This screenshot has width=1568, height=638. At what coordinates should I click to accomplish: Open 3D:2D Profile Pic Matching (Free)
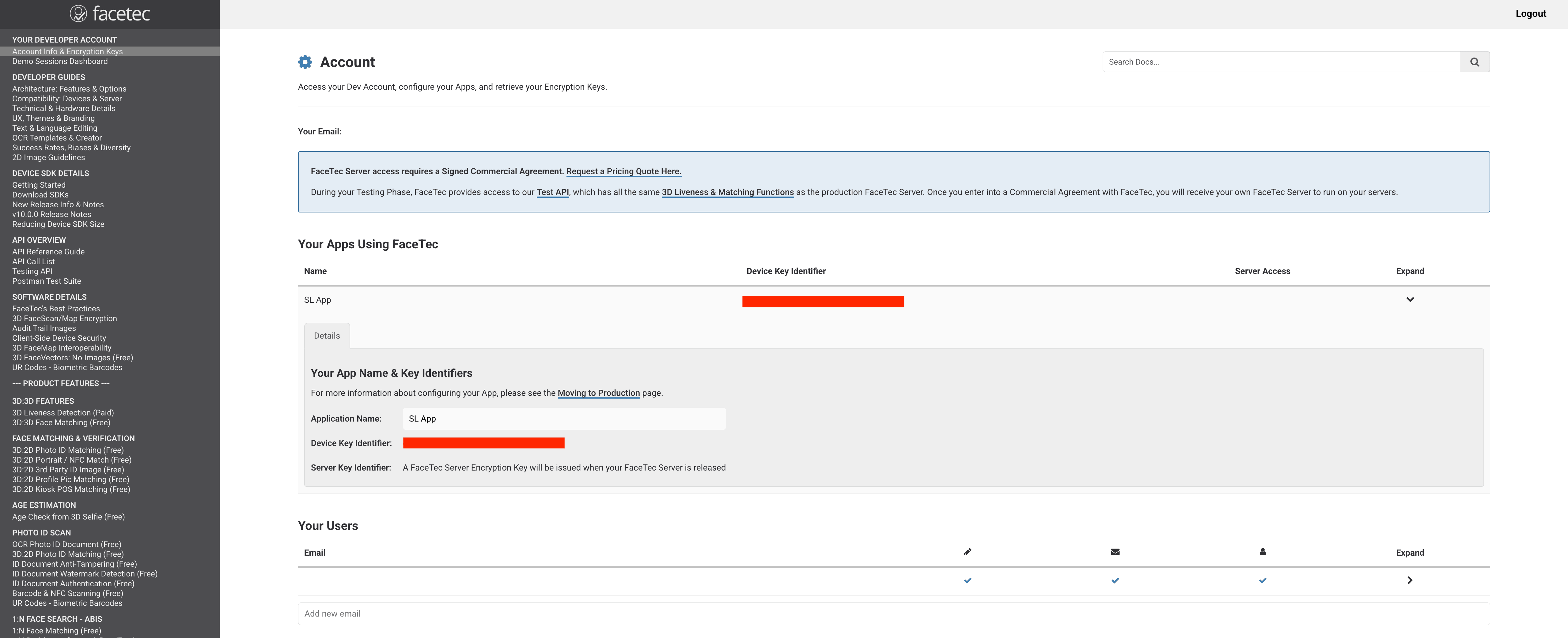[x=70, y=479]
